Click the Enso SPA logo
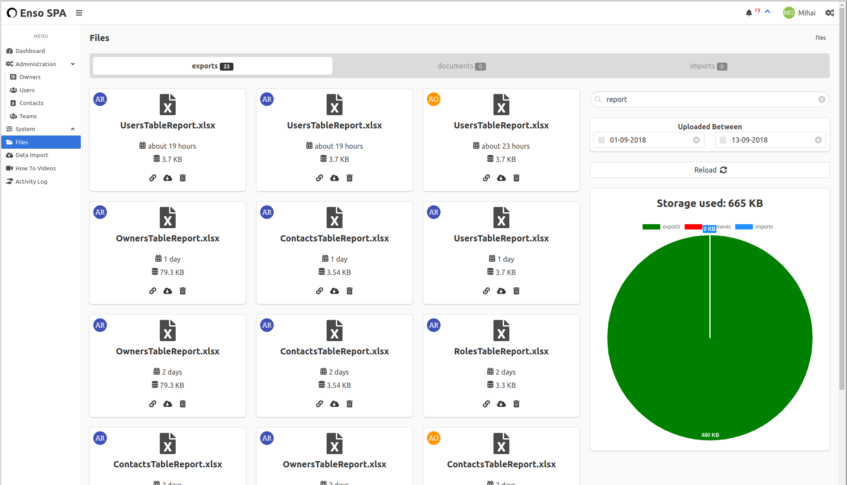 point(36,13)
